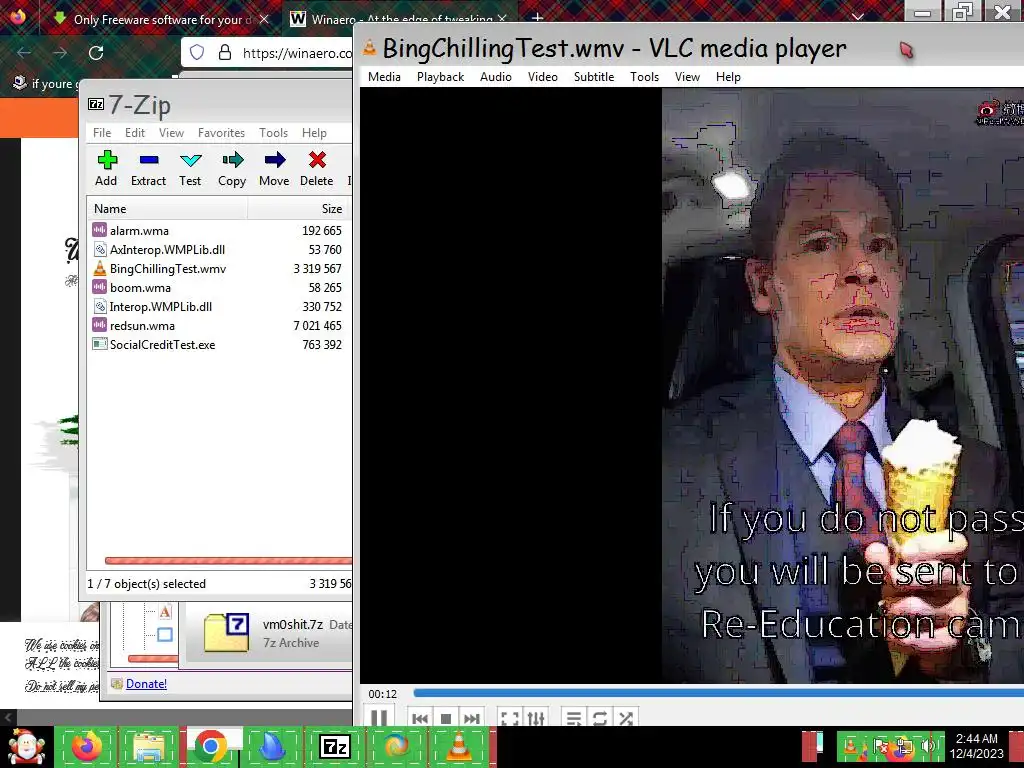Open the Playback menu in VLC
Image resolution: width=1024 pixels, height=768 pixels.
(x=440, y=77)
